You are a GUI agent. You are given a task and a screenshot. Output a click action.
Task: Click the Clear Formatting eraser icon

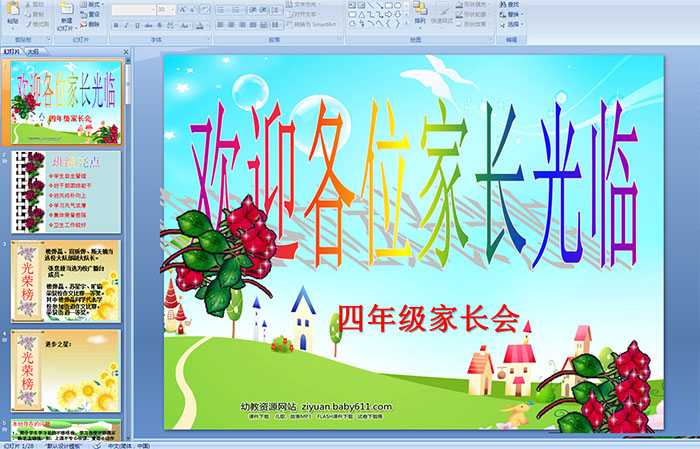coord(205,9)
